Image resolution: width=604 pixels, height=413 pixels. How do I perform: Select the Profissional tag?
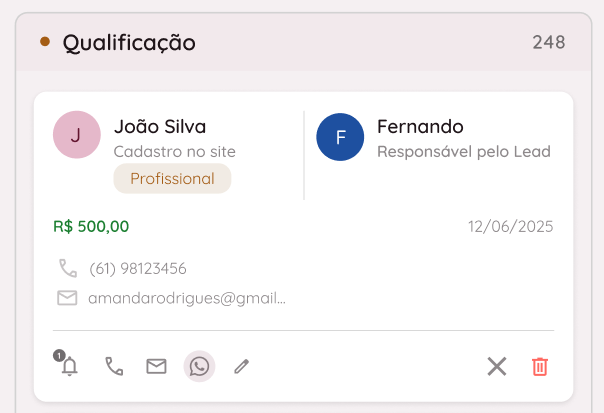[x=172, y=179]
